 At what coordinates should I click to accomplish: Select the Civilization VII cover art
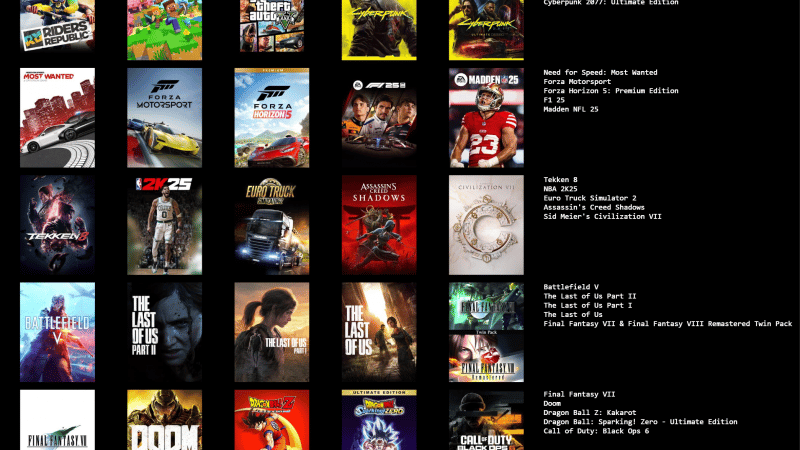486,225
